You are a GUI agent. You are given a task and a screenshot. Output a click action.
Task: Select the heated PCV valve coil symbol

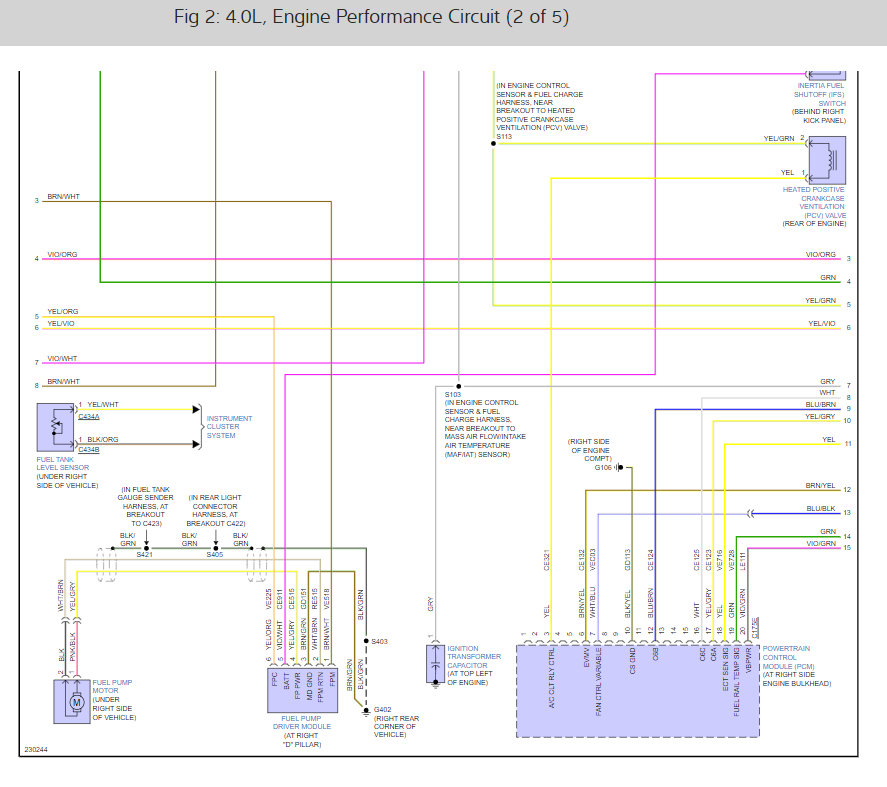(x=828, y=160)
